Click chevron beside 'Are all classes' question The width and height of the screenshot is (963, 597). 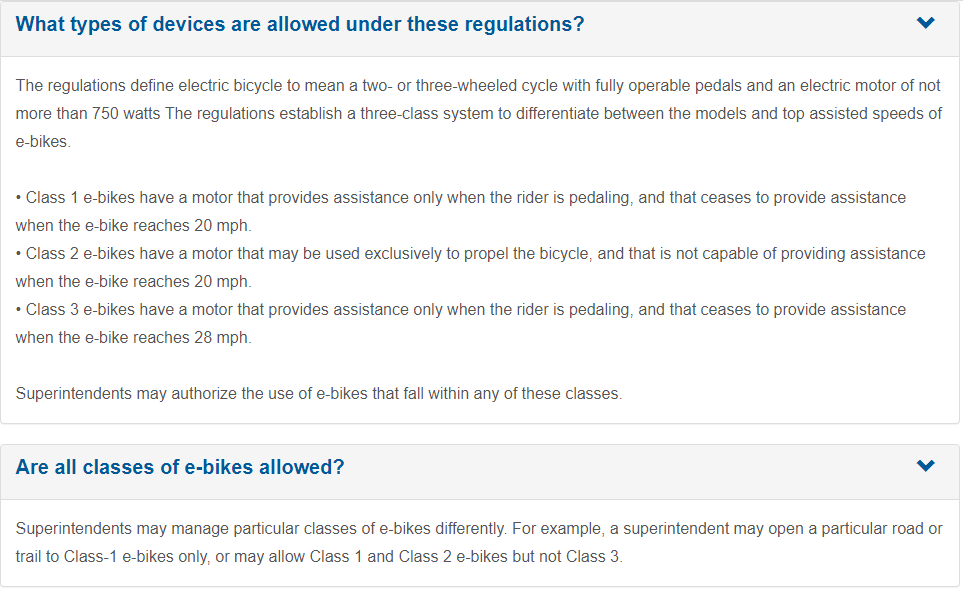click(926, 466)
